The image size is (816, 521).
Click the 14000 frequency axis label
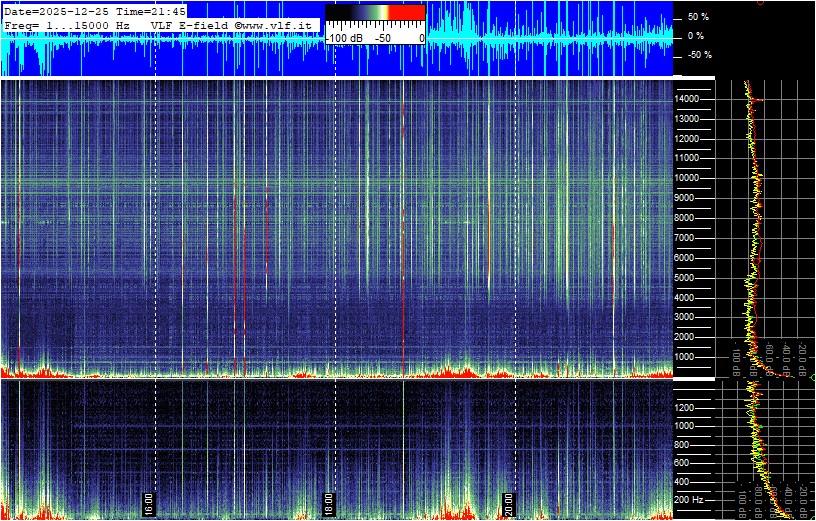pos(687,99)
